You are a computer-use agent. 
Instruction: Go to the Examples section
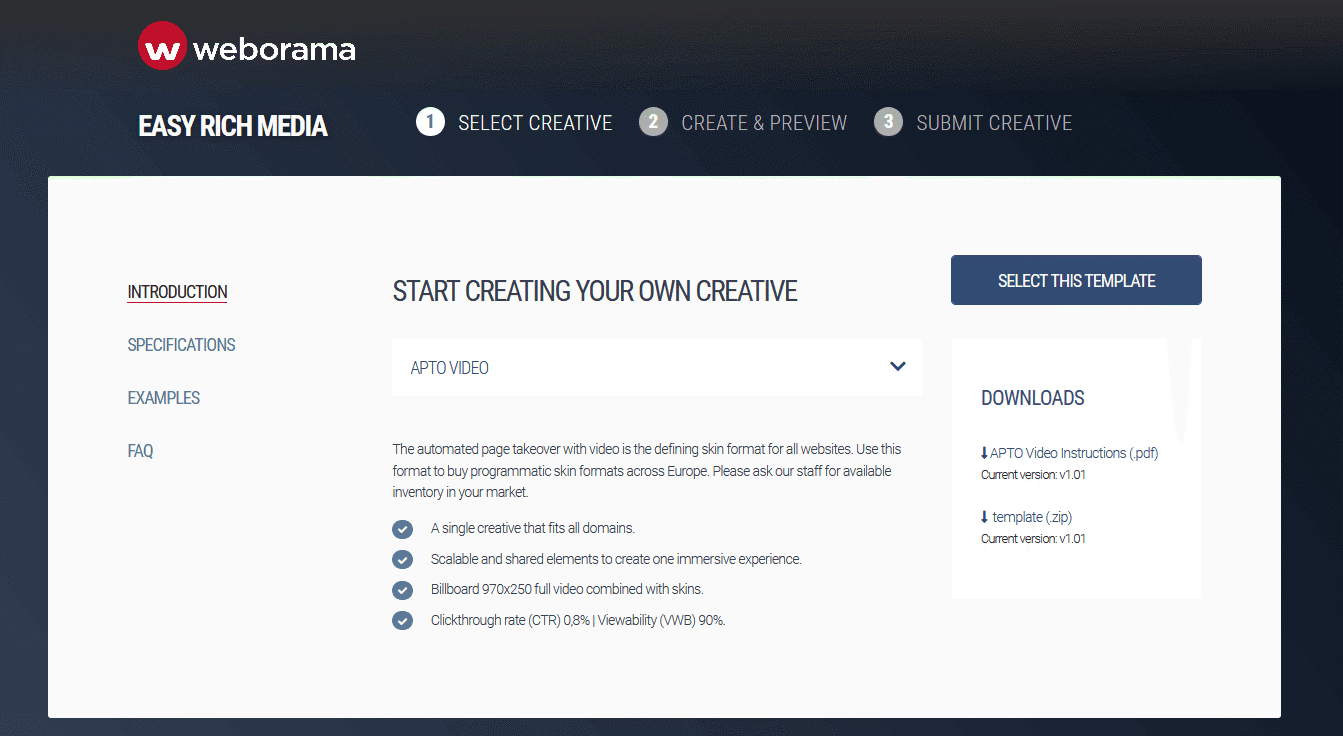click(163, 398)
